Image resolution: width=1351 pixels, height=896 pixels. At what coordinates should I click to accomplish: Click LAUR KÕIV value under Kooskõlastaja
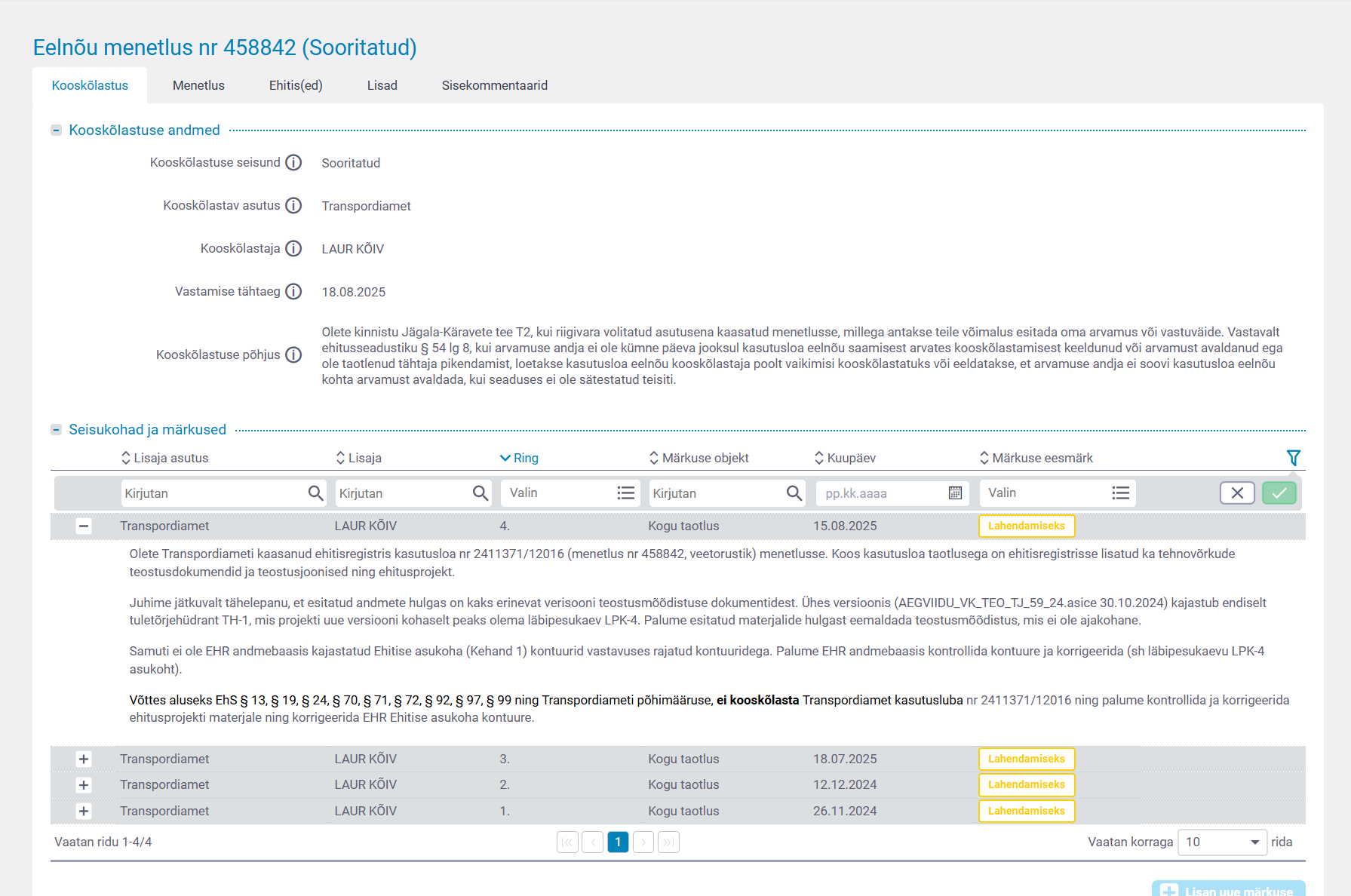(353, 250)
